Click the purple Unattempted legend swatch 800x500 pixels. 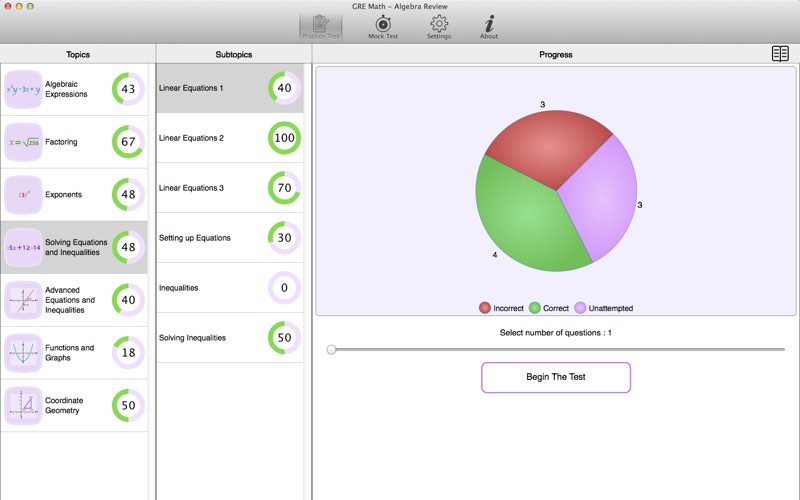tap(580, 308)
